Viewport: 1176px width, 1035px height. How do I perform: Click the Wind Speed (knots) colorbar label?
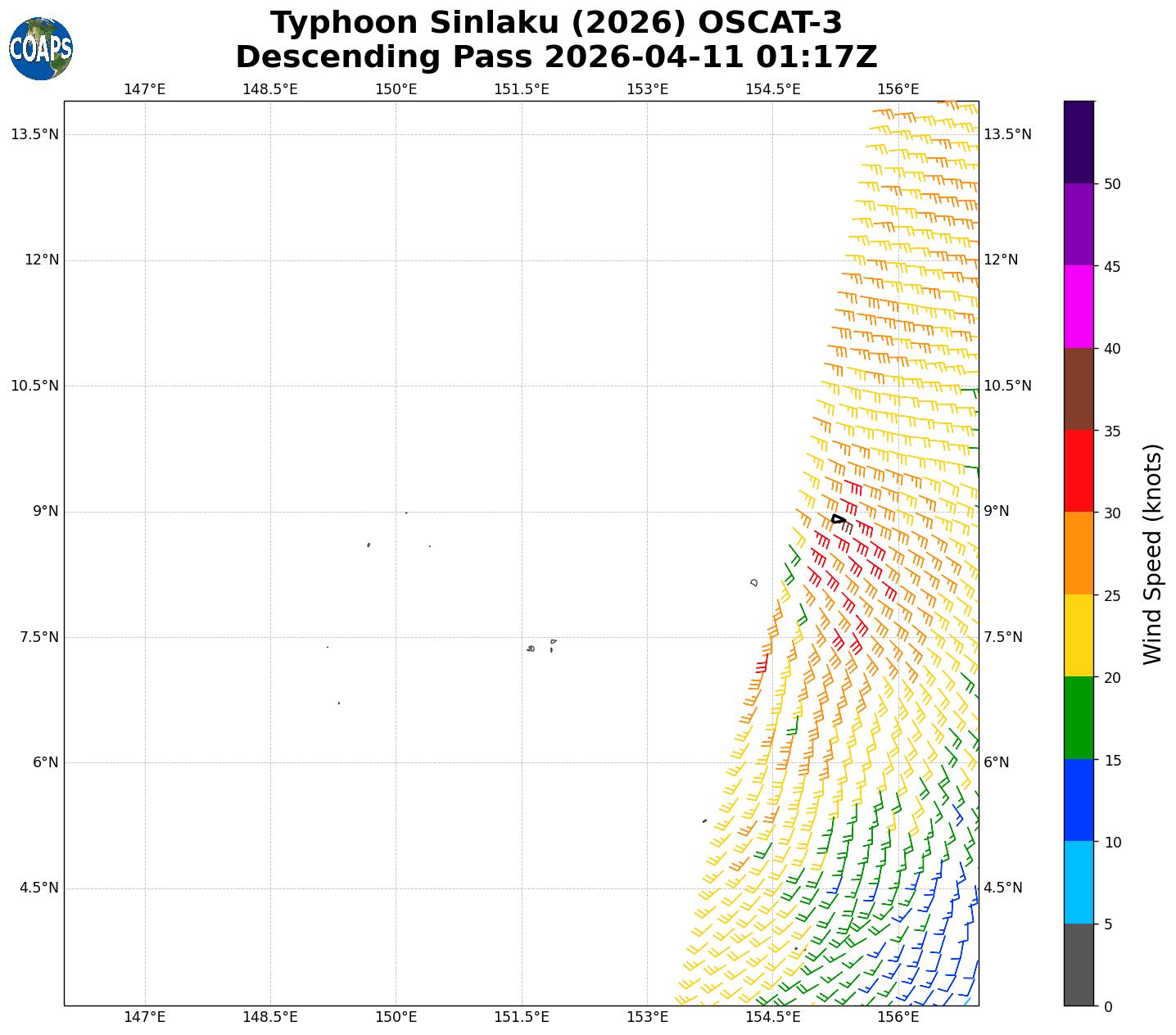(1152, 554)
